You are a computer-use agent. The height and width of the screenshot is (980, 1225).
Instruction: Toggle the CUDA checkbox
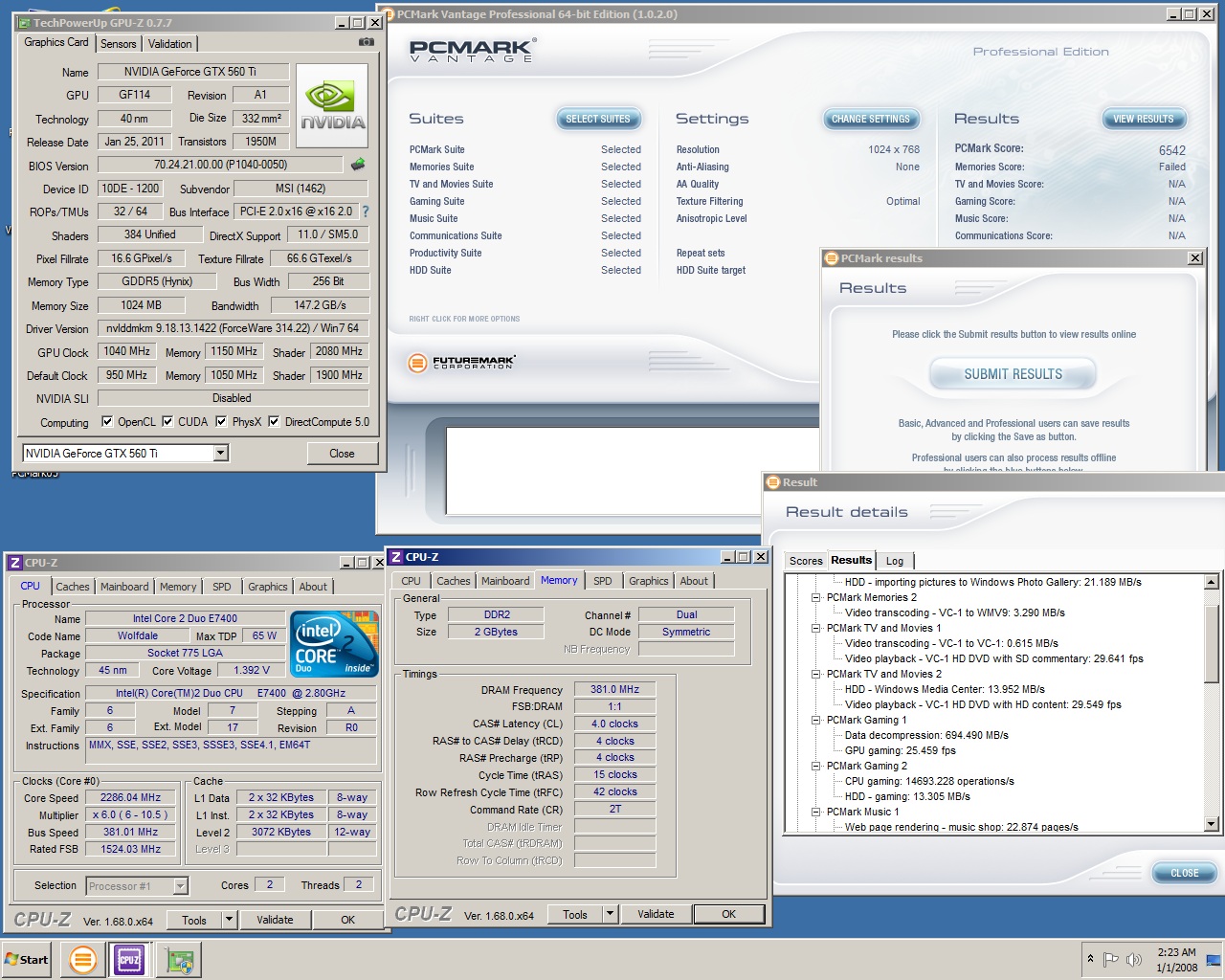click(167, 421)
